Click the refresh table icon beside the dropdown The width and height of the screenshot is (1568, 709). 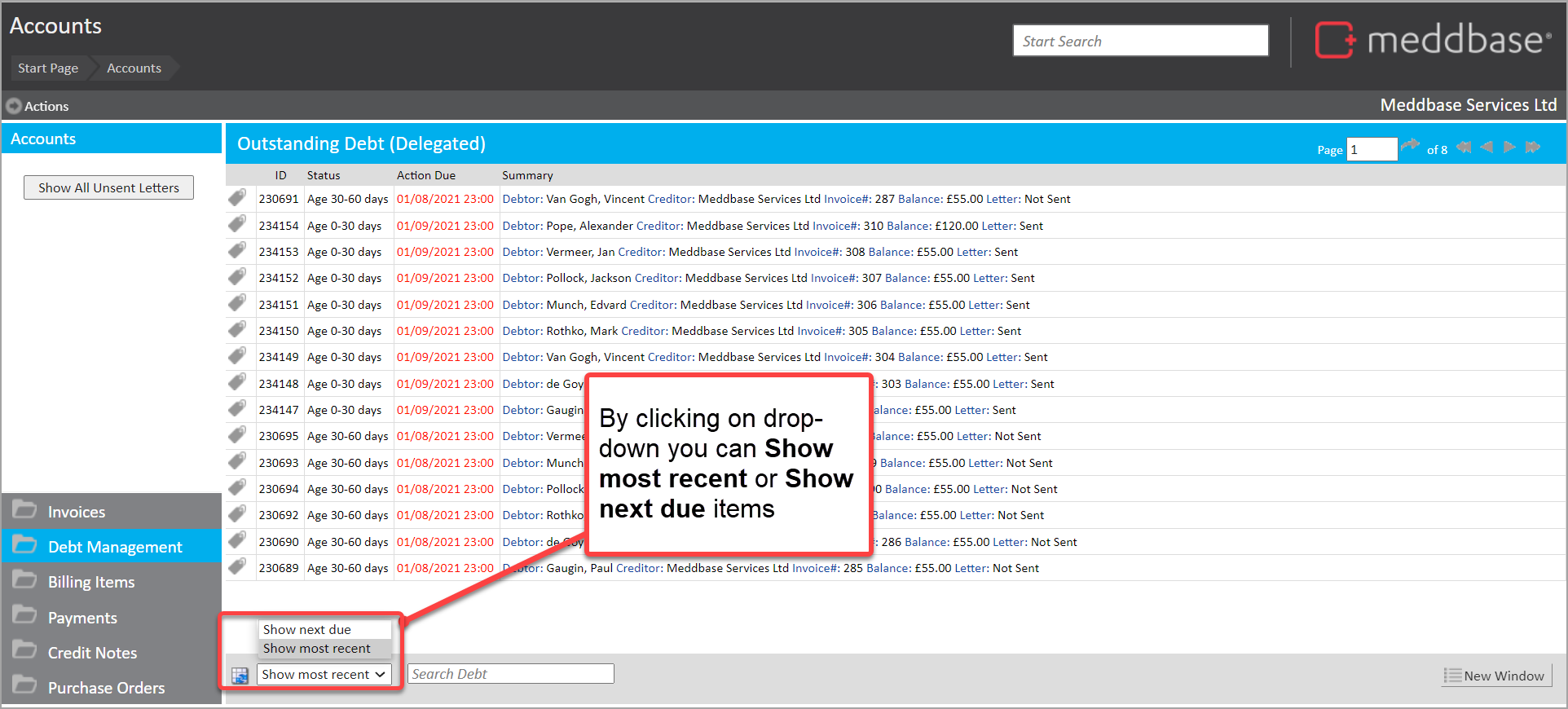240,675
